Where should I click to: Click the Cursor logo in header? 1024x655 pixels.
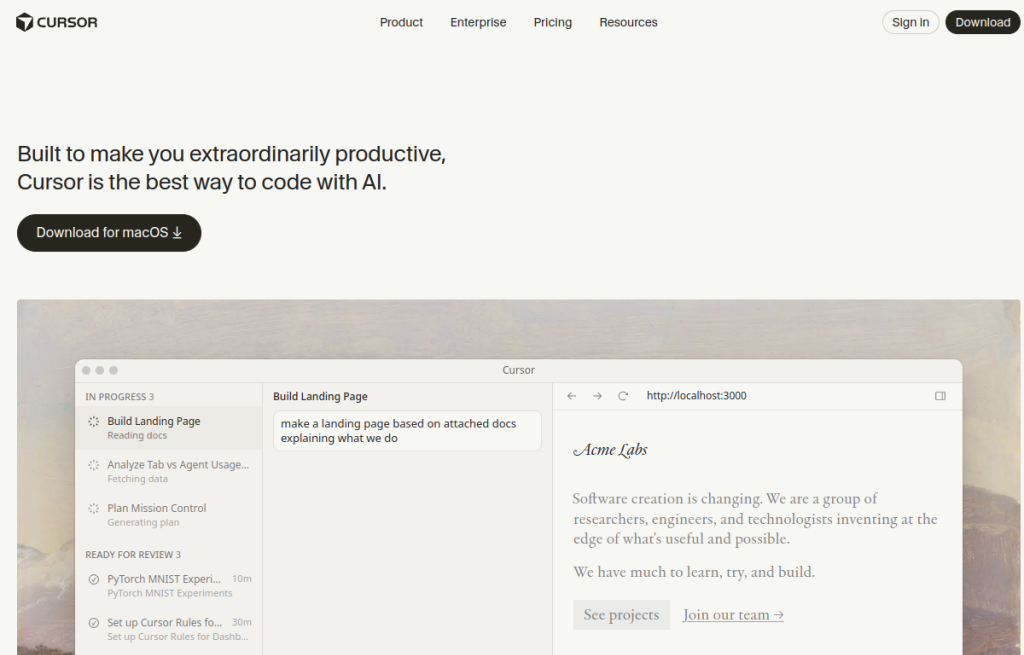[x=57, y=22]
